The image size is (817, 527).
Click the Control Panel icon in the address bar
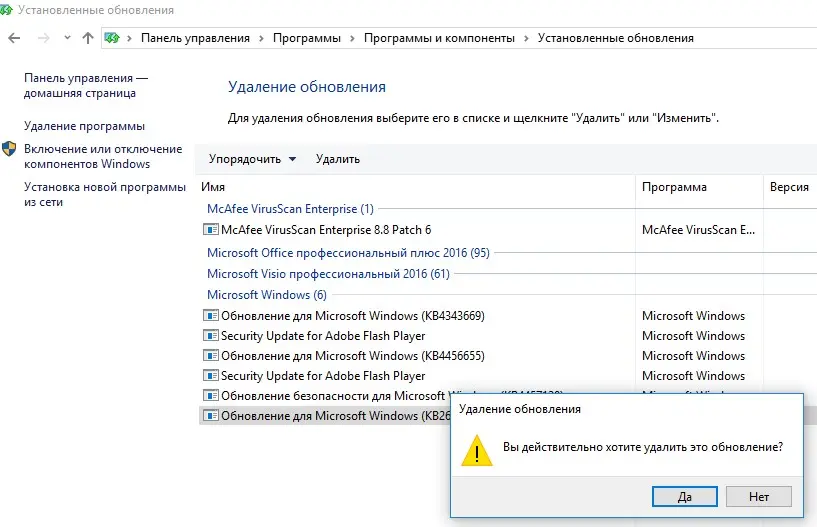[112, 38]
